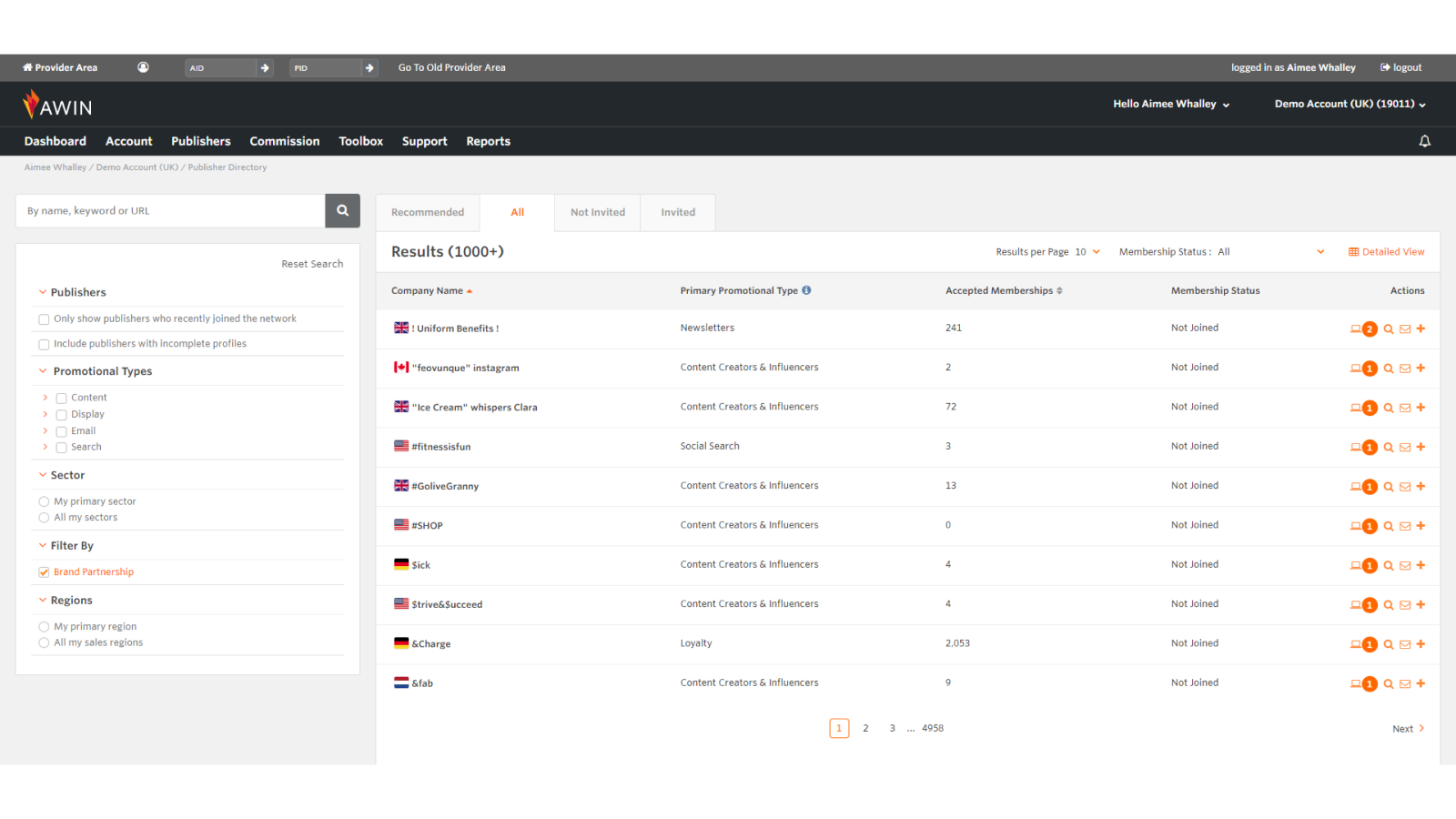Select the 'All my sales regions' radio button
1456x819 pixels.
pos(44,642)
